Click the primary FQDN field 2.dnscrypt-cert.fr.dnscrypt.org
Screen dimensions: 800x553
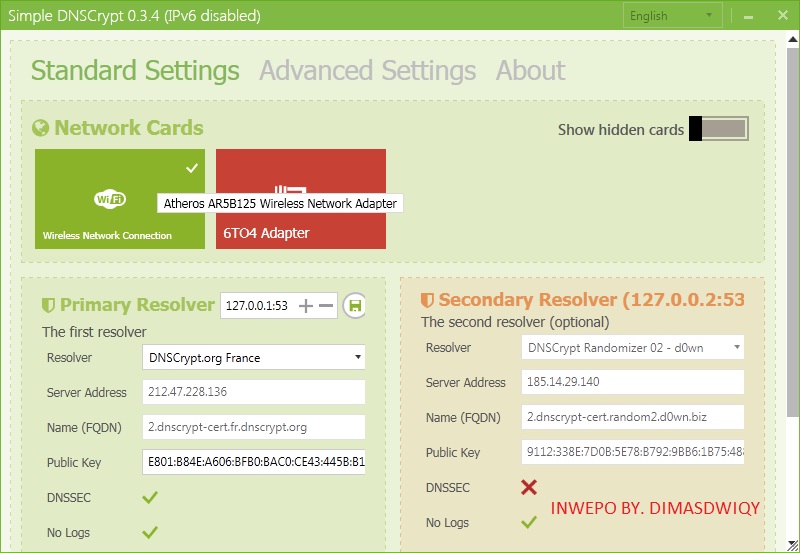tap(254, 427)
